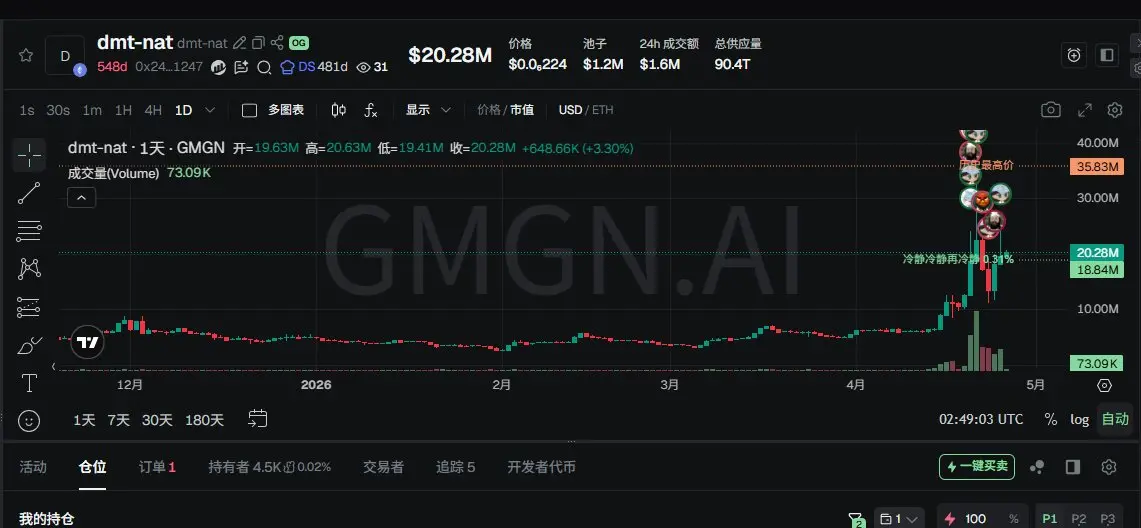
Task: Set the range to 7天
Action: [x=119, y=420]
